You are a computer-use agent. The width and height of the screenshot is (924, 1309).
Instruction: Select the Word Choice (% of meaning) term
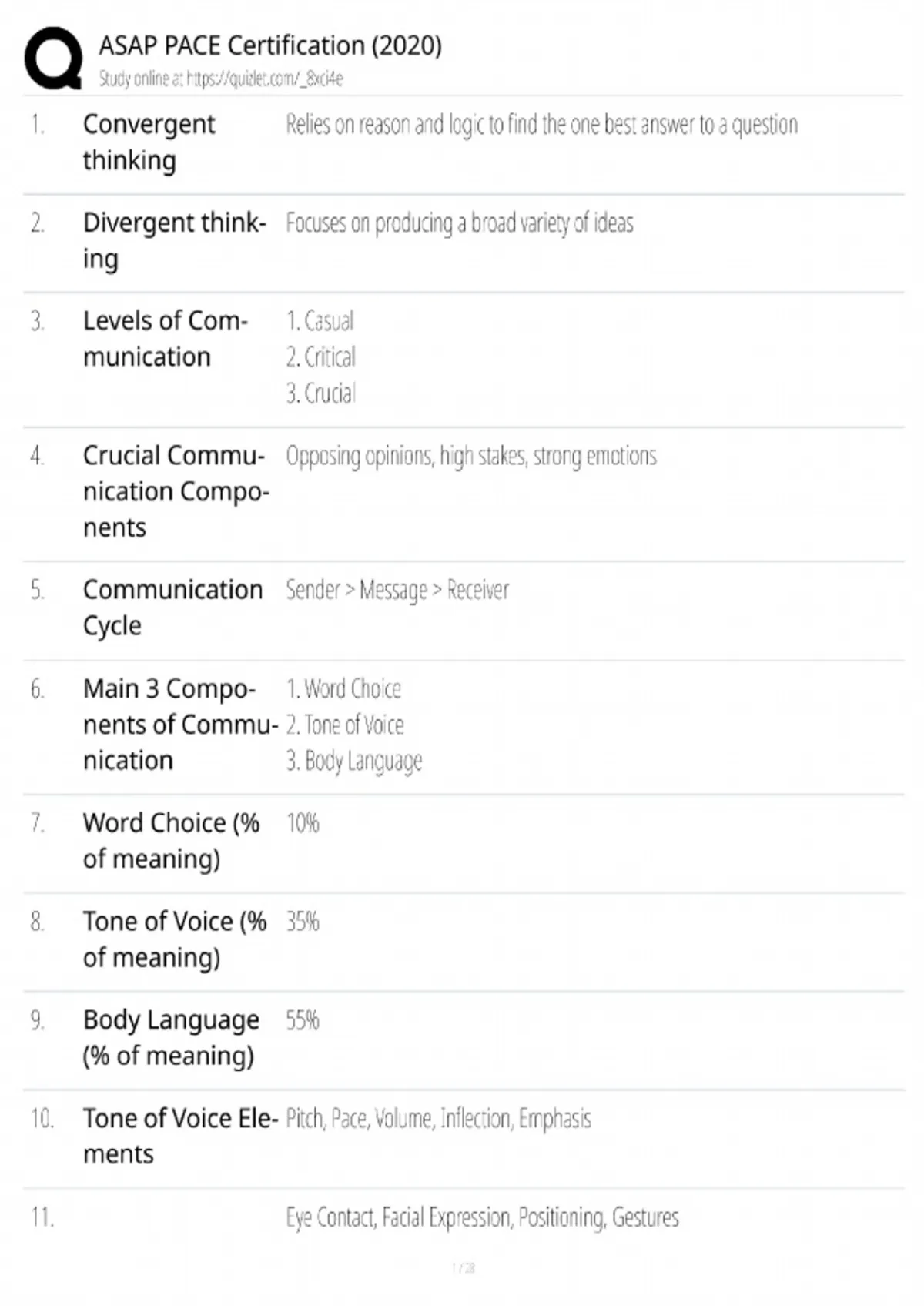click(x=171, y=841)
